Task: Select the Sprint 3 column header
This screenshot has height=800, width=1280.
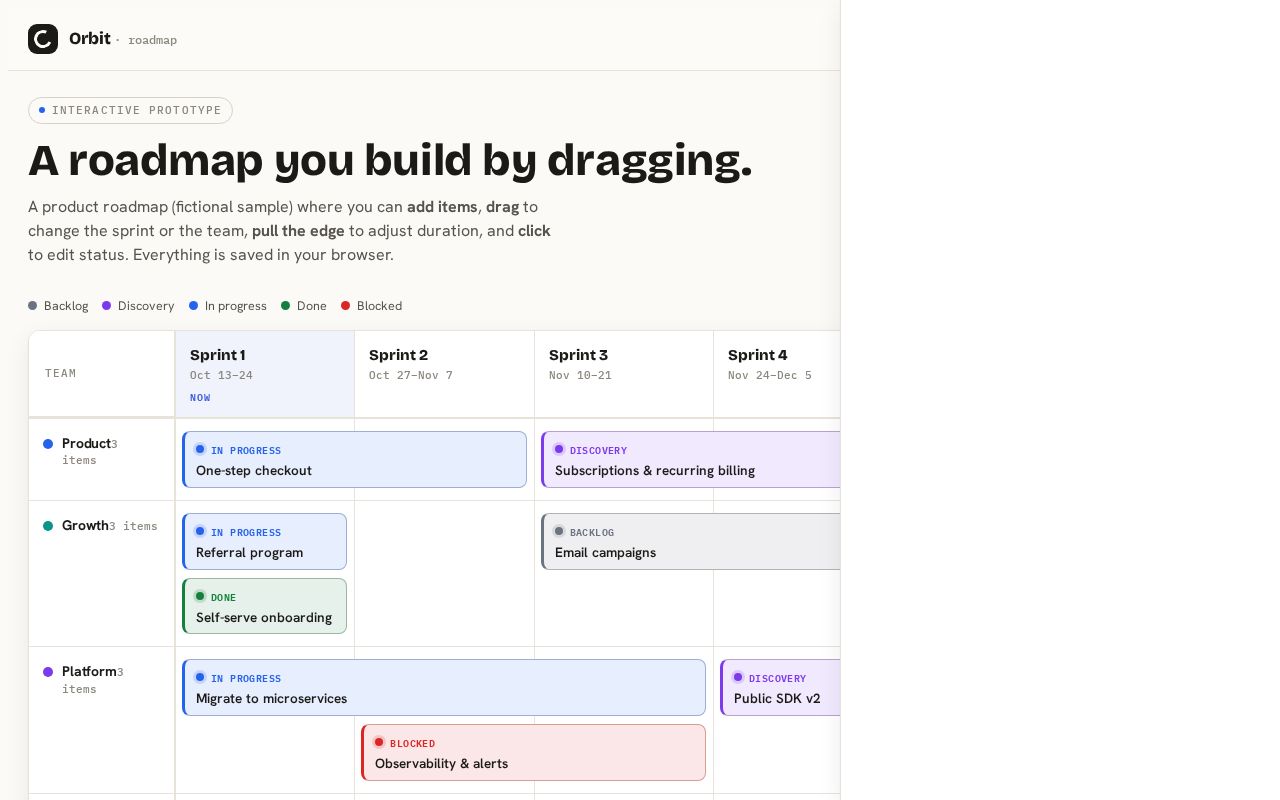Action: point(624,374)
